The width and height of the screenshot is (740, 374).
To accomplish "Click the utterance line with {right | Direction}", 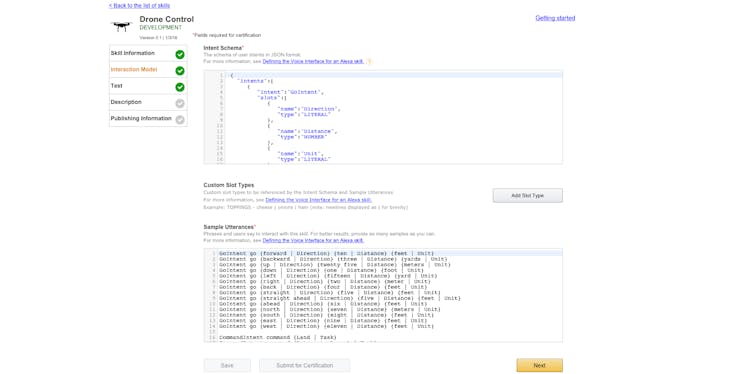I will click(324, 281).
